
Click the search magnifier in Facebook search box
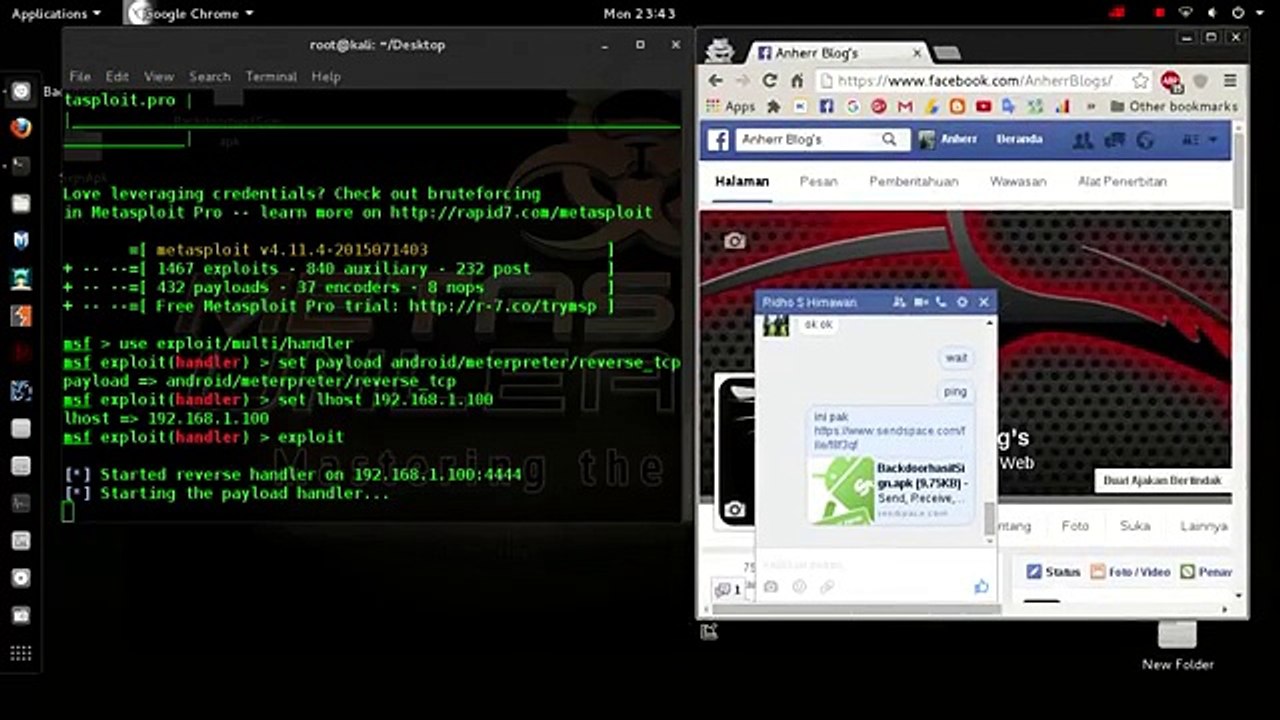pos(889,140)
